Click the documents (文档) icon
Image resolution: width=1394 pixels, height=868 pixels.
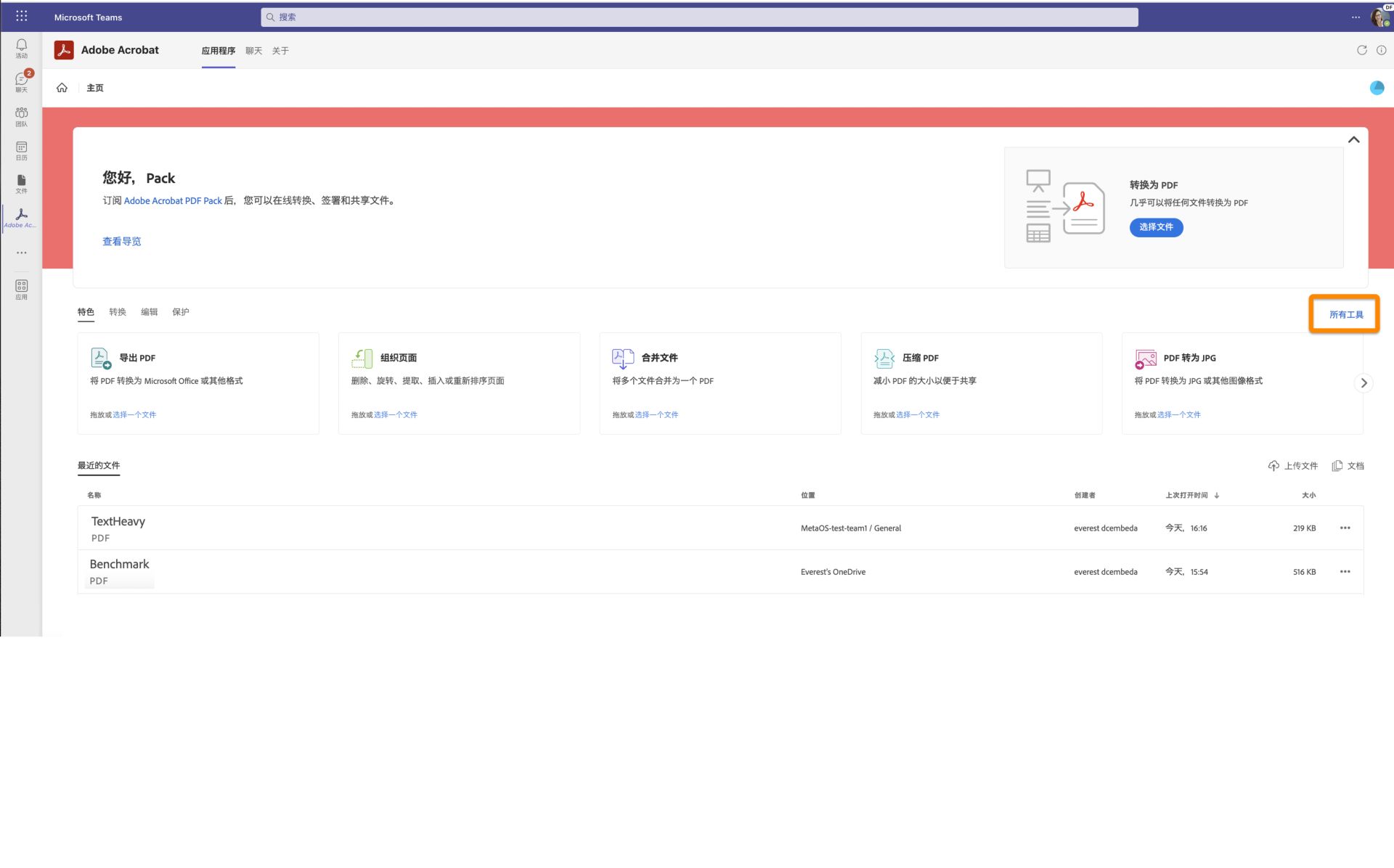click(1337, 466)
